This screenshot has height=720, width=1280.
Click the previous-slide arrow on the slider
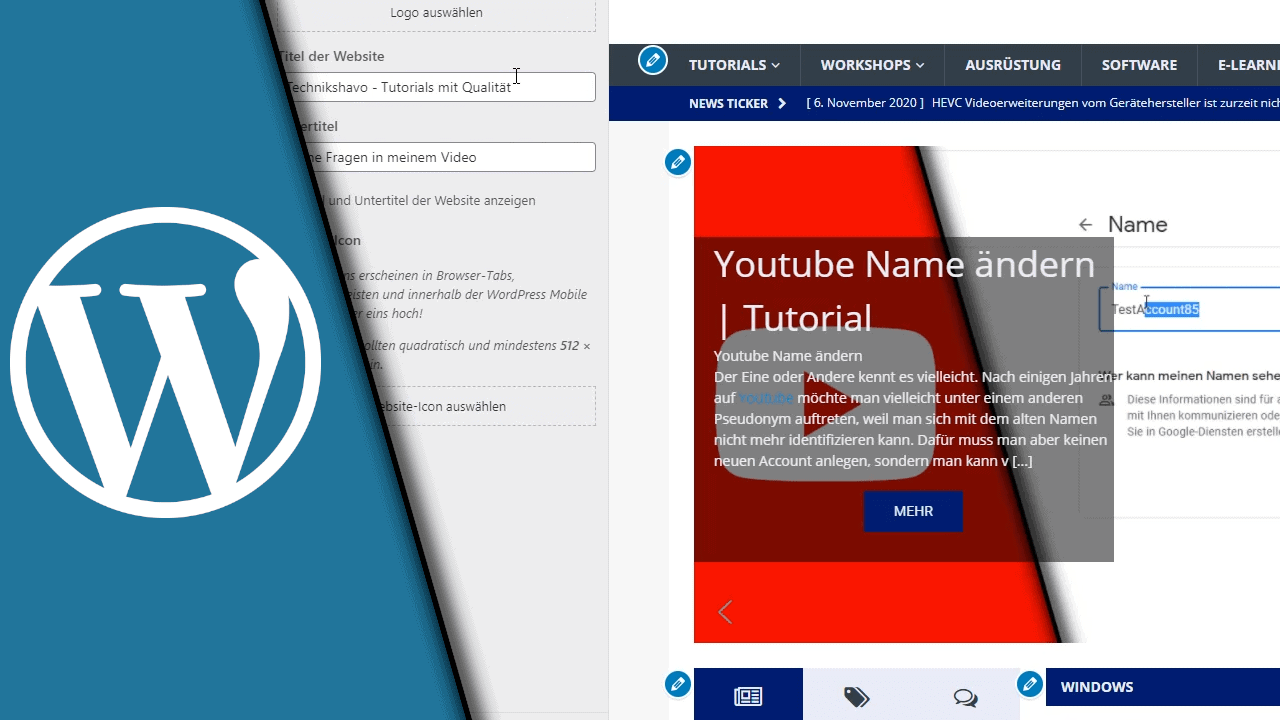coord(724,611)
